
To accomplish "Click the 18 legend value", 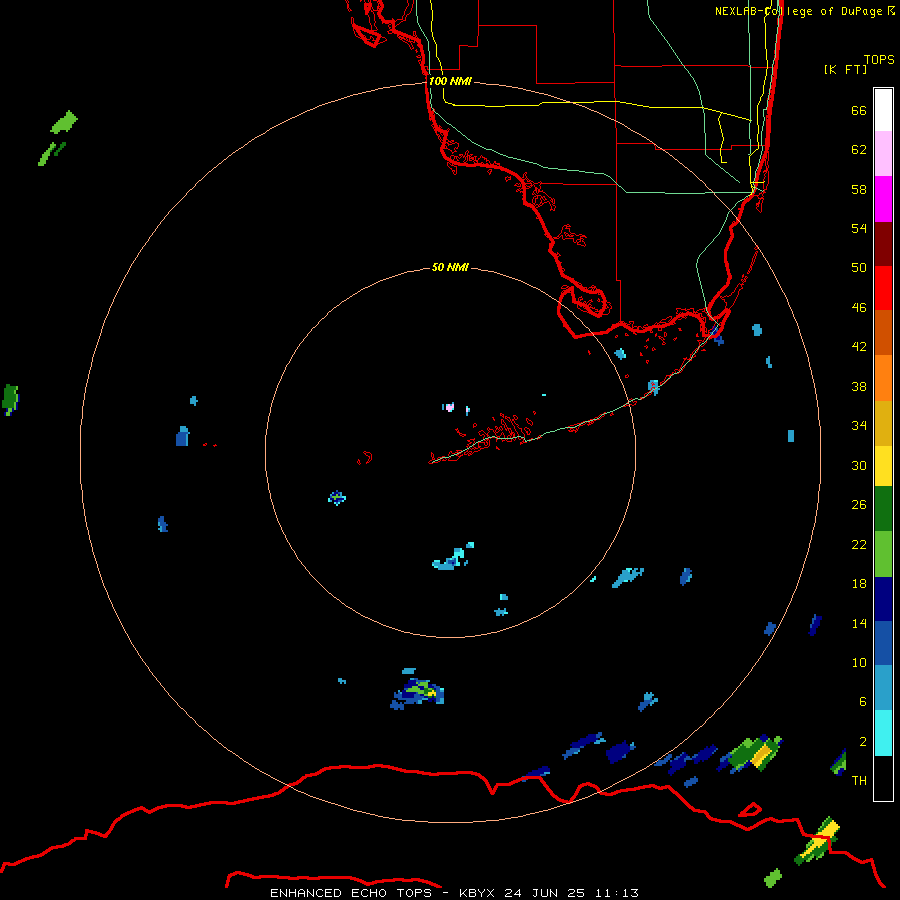I will pyautogui.click(x=859, y=584).
